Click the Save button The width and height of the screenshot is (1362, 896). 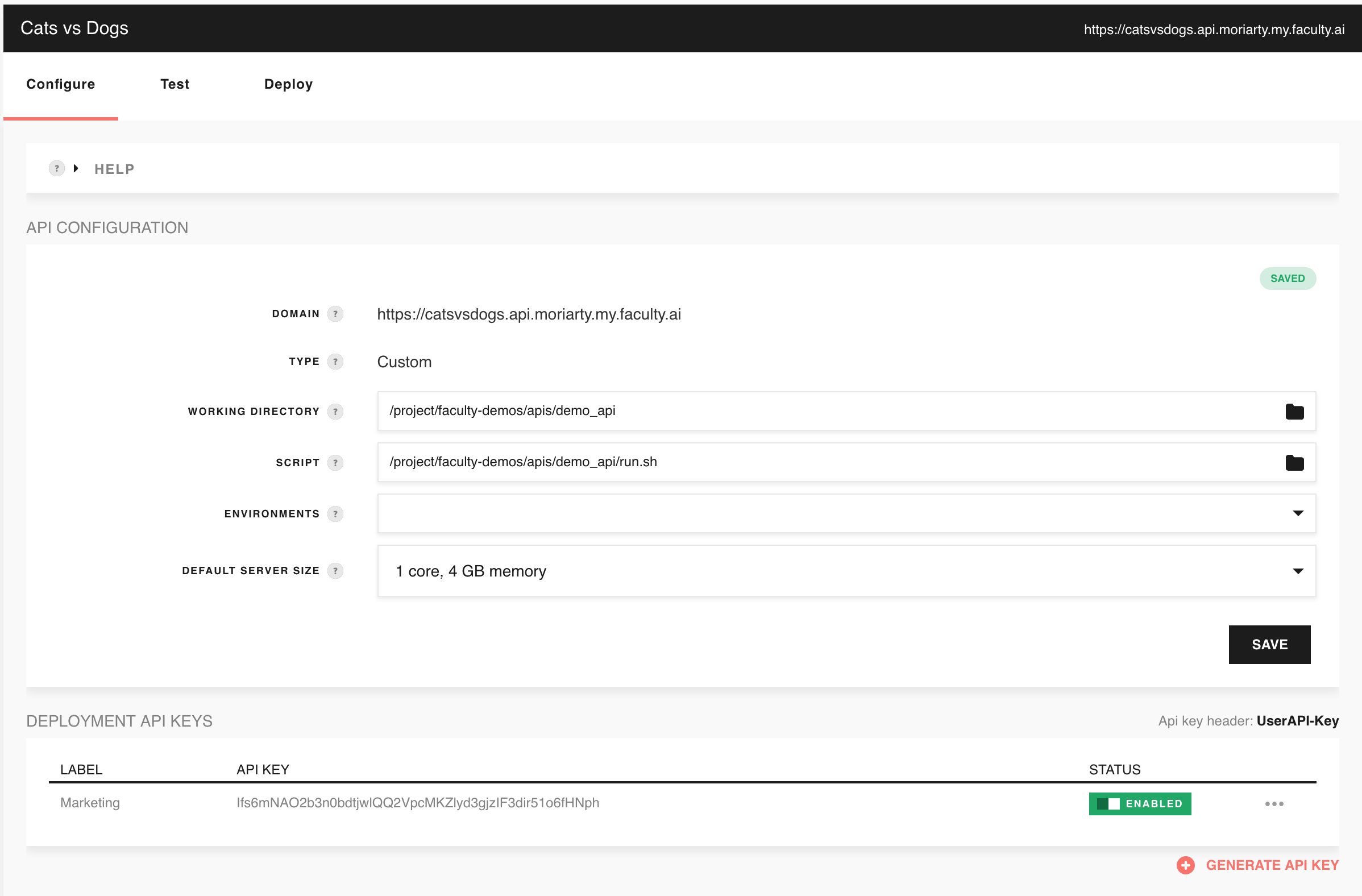pos(1269,644)
